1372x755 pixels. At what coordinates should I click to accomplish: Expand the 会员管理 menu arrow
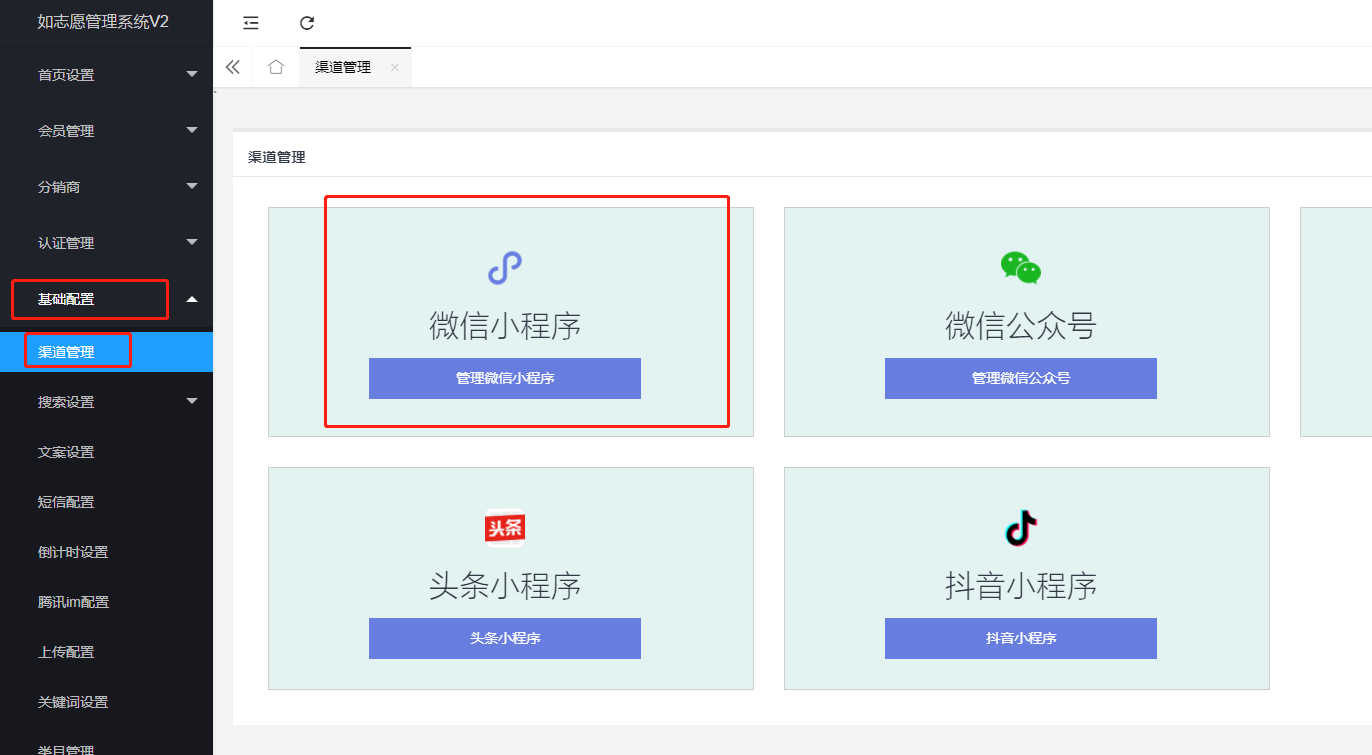pos(192,130)
